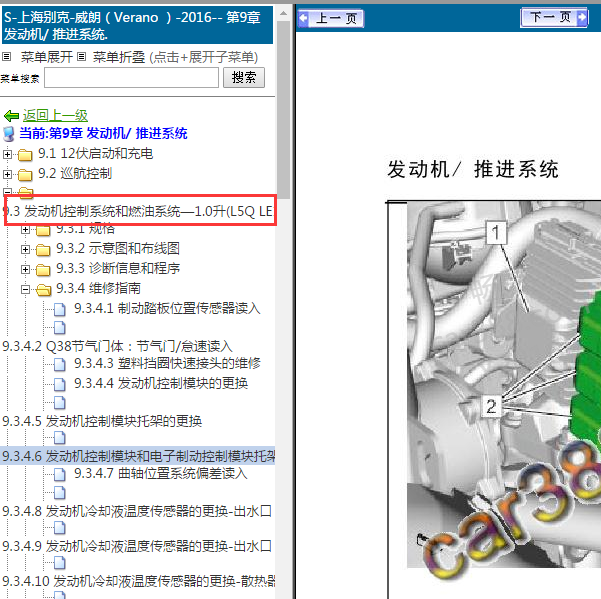The height and width of the screenshot is (599, 601).
Task: Click the 菜单展开 list icon
Action: pos(6,57)
